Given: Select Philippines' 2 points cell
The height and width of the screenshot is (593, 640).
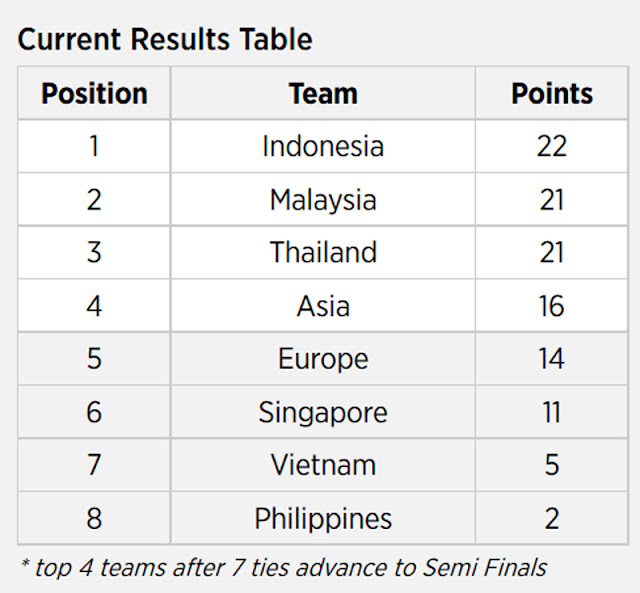Looking at the screenshot, I should tap(551, 518).
